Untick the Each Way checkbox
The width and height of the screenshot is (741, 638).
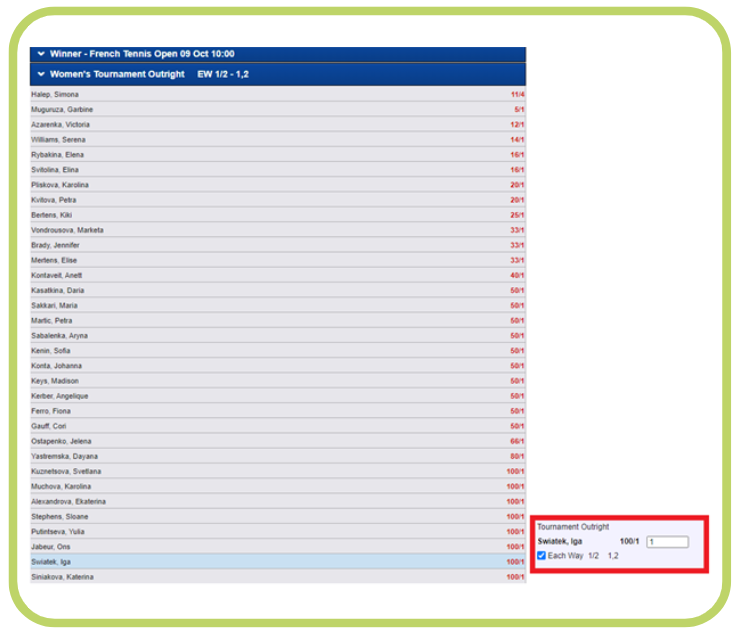[x=541, y=555]
